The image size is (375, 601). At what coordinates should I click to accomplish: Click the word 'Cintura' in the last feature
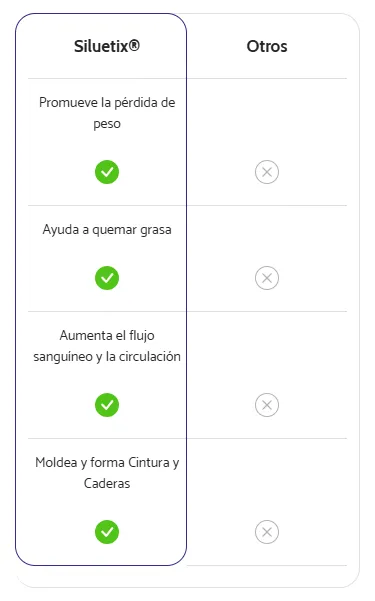[149, 462]
